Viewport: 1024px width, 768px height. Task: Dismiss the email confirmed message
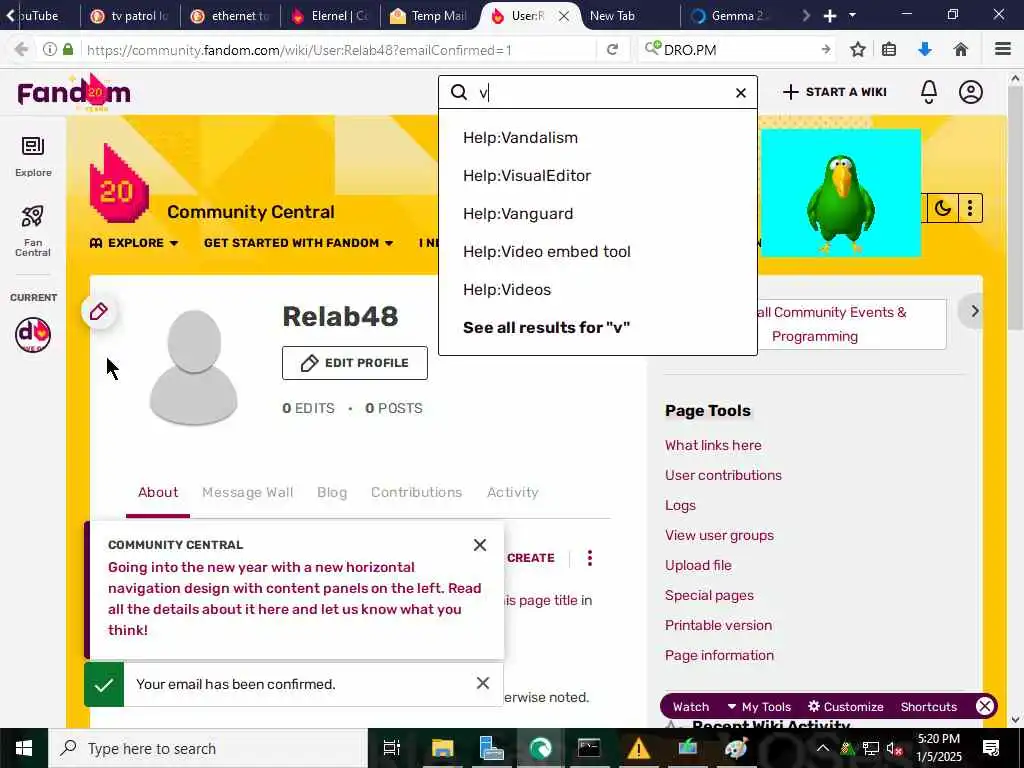click(x=483, y=683)
